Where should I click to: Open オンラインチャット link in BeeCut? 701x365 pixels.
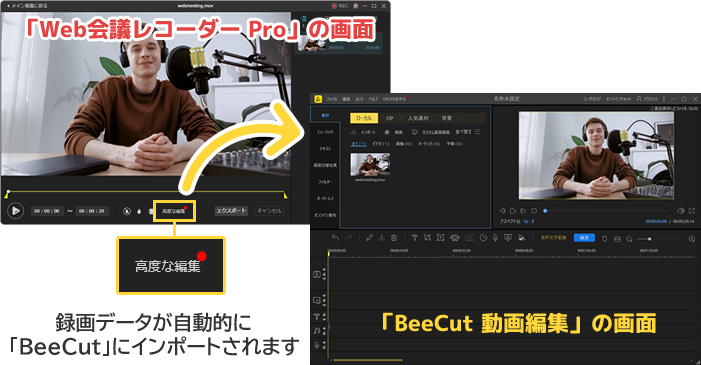point(618,99)
